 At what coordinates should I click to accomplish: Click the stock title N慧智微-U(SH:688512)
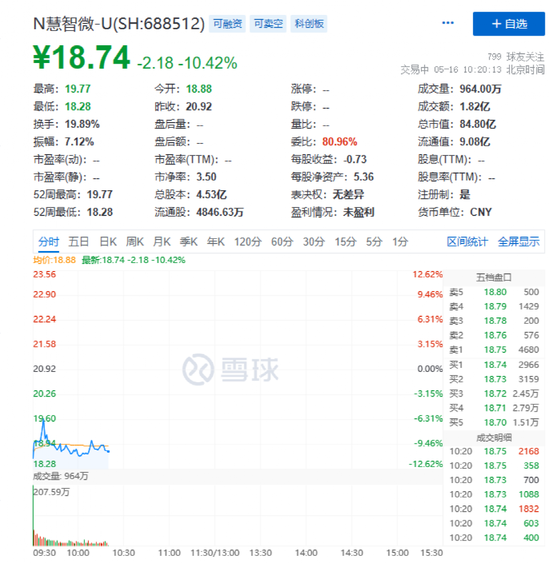coord(119,24)
